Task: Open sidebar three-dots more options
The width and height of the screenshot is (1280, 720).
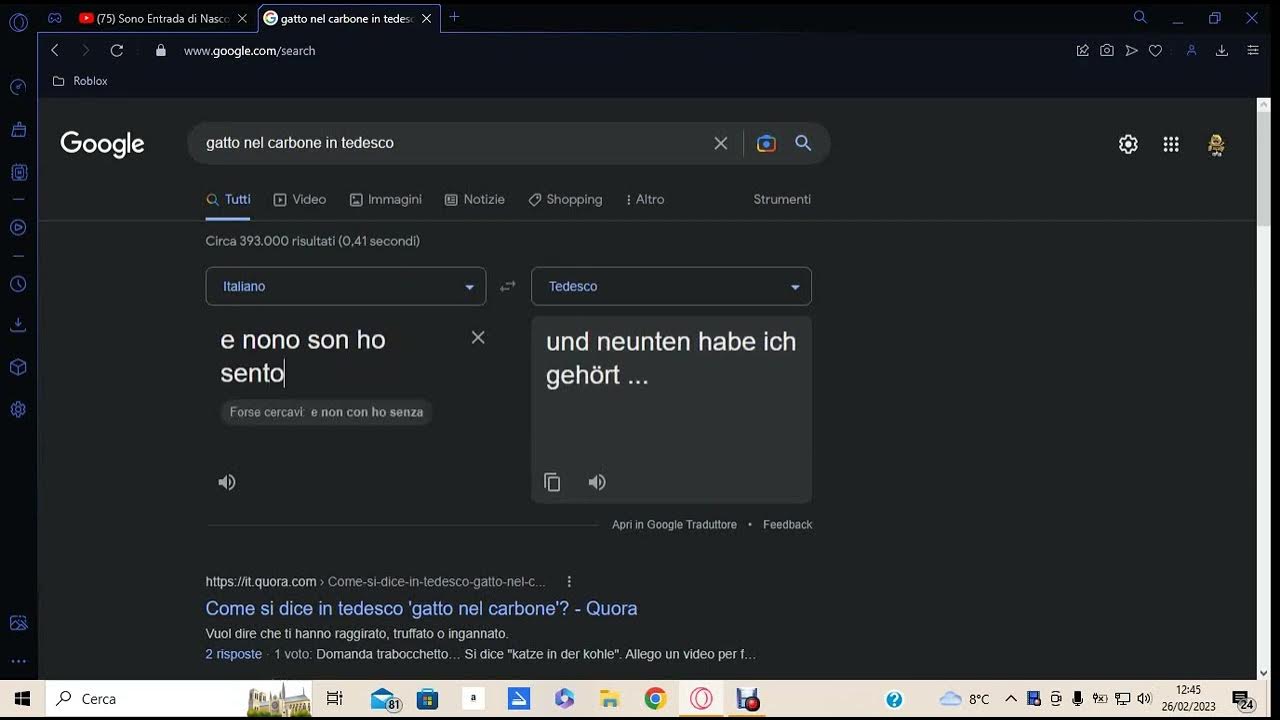Action: tap(18, 662)
